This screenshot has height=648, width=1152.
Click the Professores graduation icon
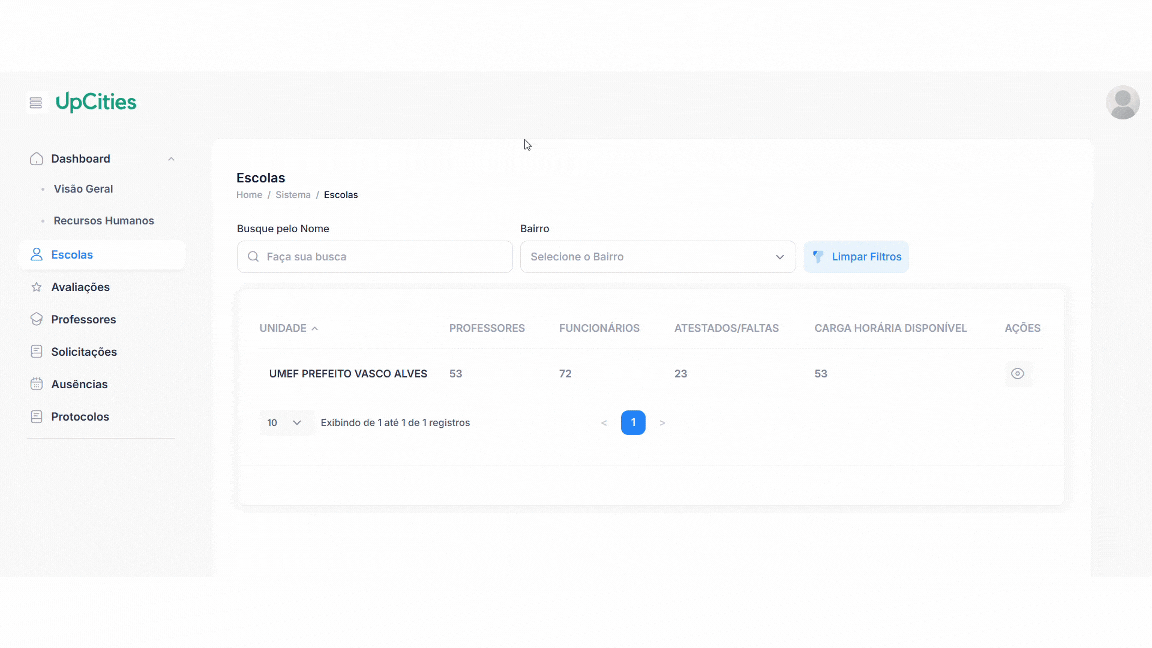36,320
